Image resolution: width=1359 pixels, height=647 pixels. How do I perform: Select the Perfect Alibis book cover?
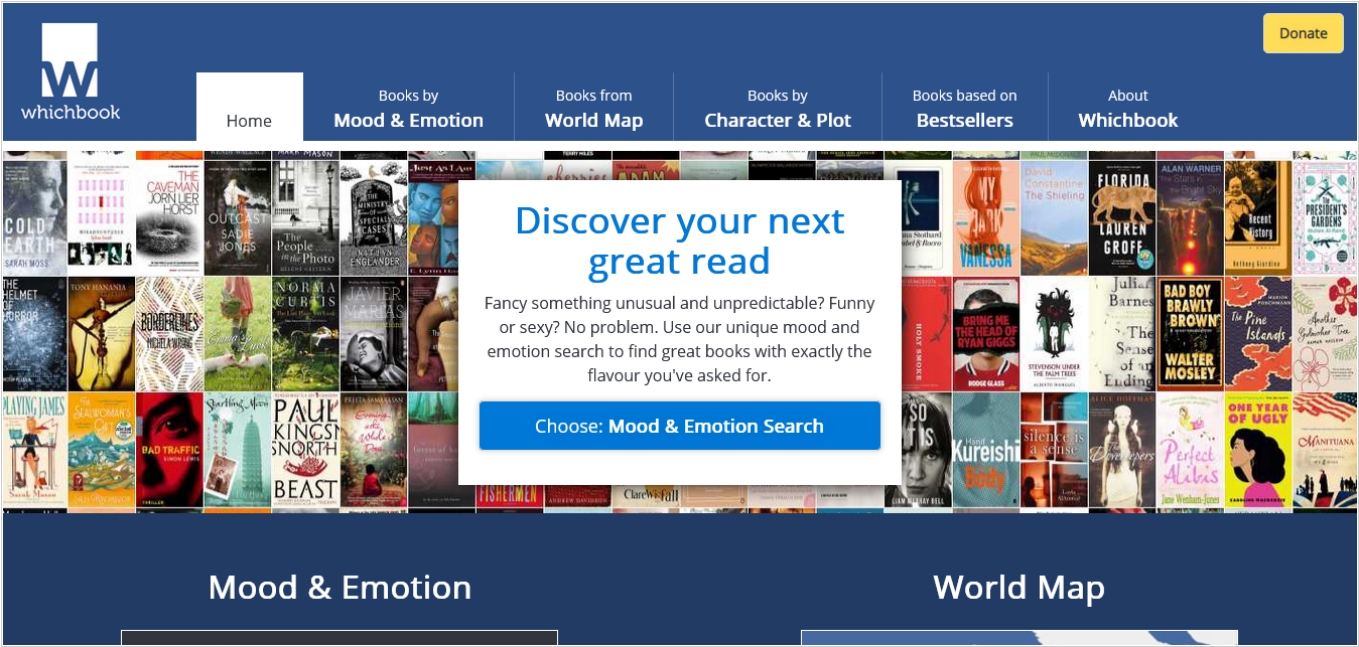(1189, 449)
